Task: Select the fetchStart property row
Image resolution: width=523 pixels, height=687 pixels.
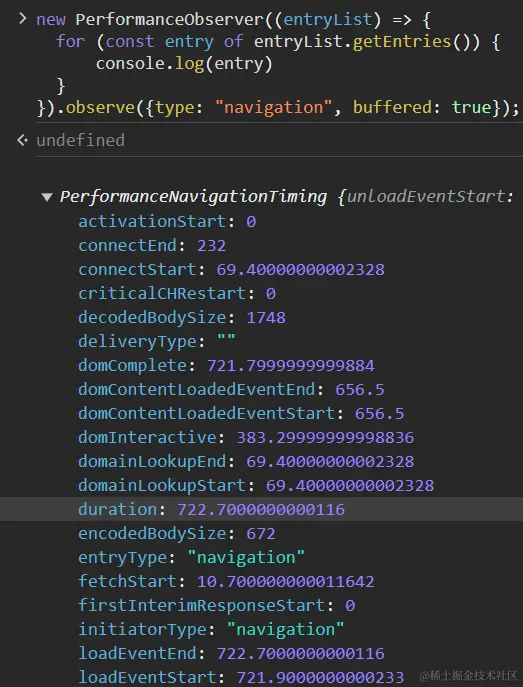Action: pos(226,581)
